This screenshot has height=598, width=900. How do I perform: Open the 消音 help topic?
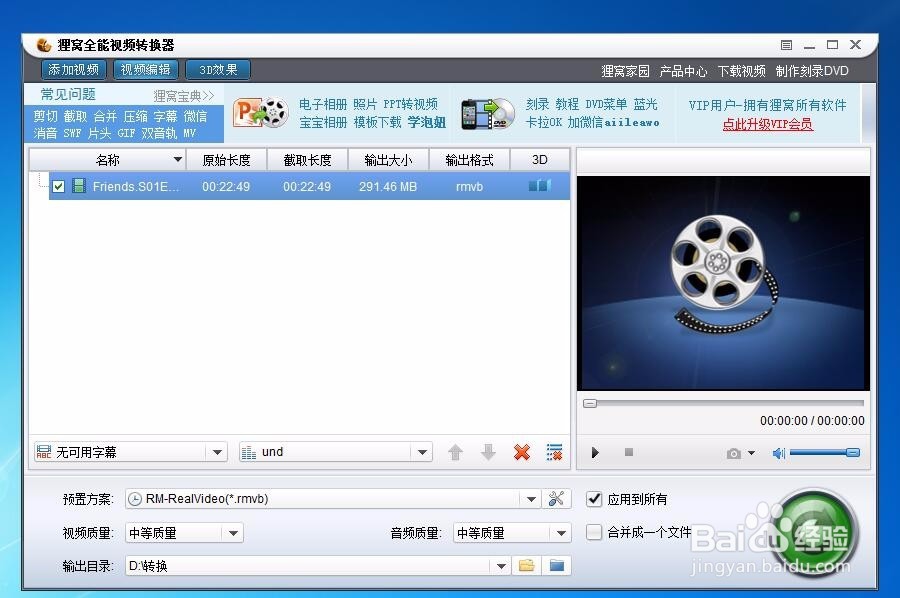point(45,133)
